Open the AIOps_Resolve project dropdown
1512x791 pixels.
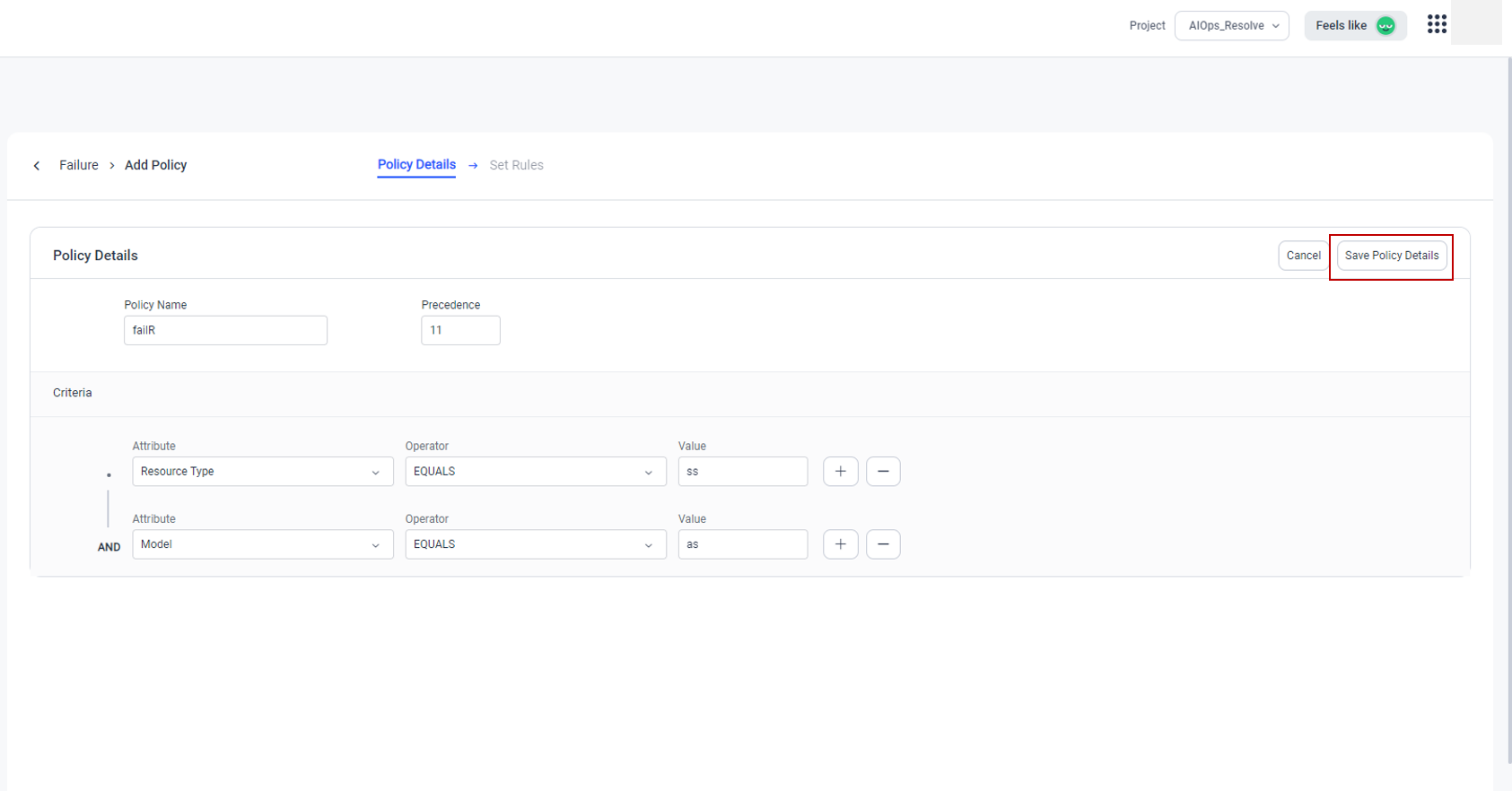pyautogui.click(x=1231, y=26)
